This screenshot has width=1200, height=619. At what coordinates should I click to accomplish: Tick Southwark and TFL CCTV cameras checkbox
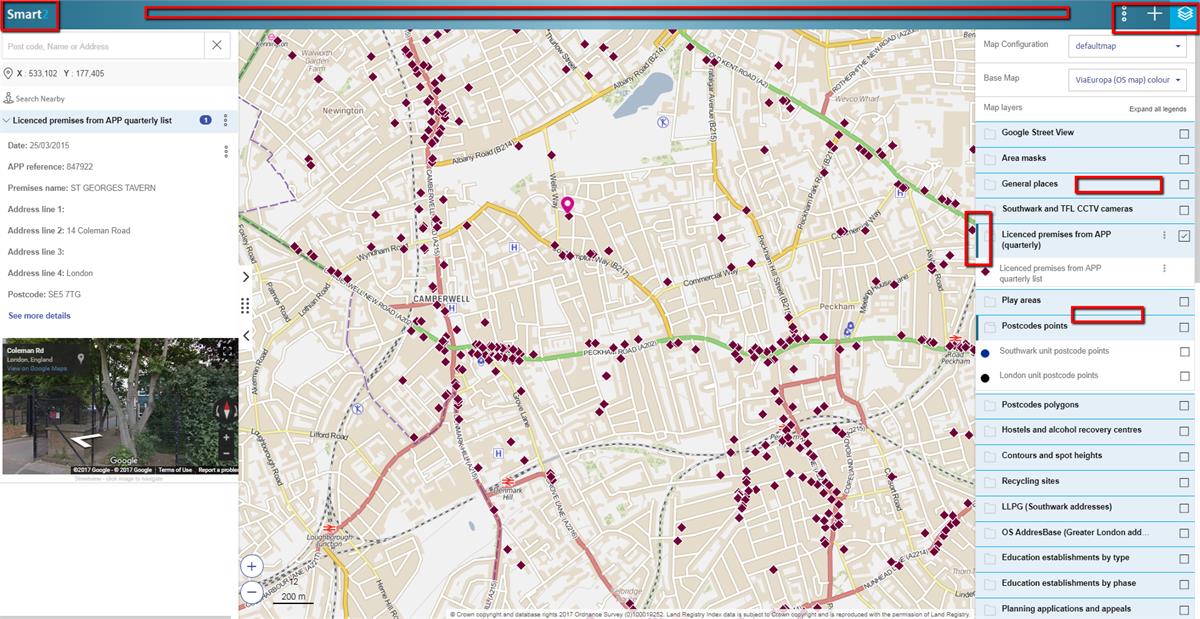click(1184, 210)
